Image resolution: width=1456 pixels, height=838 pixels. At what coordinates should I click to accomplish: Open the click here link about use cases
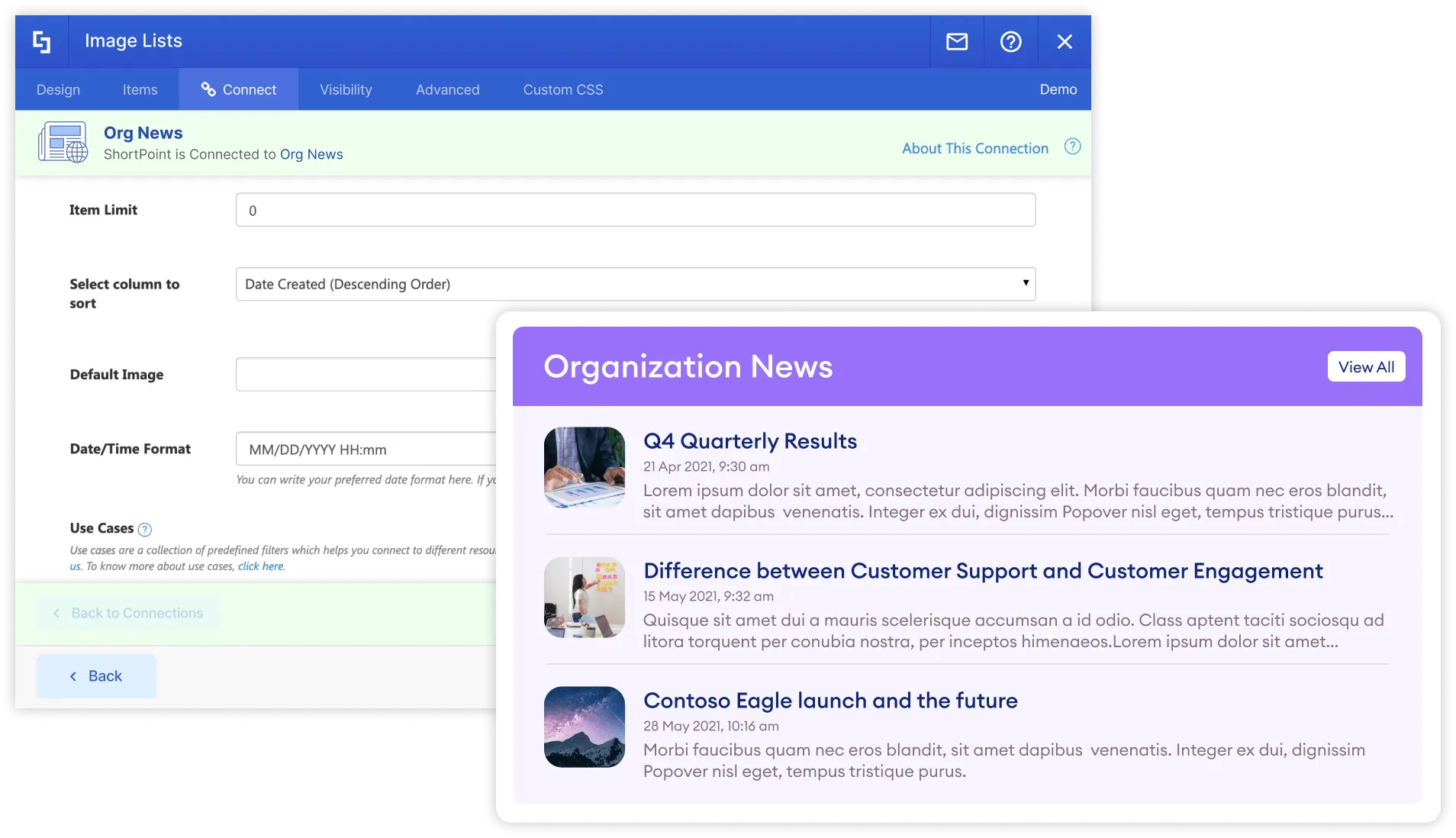[260, 566]
